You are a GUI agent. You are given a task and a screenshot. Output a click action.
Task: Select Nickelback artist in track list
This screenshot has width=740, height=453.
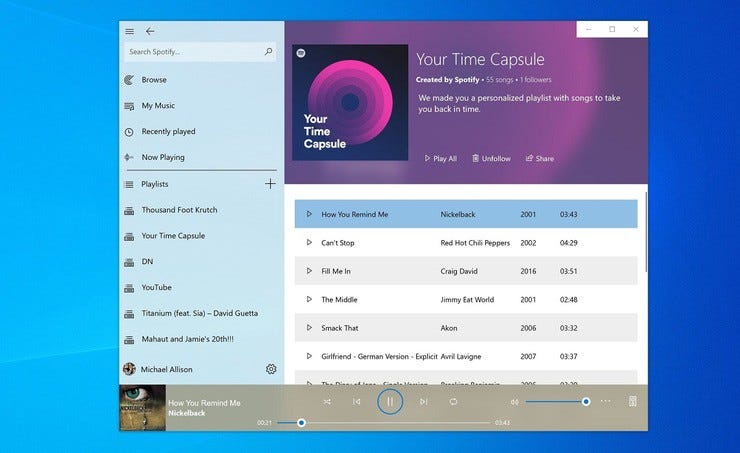pos(458,214)
